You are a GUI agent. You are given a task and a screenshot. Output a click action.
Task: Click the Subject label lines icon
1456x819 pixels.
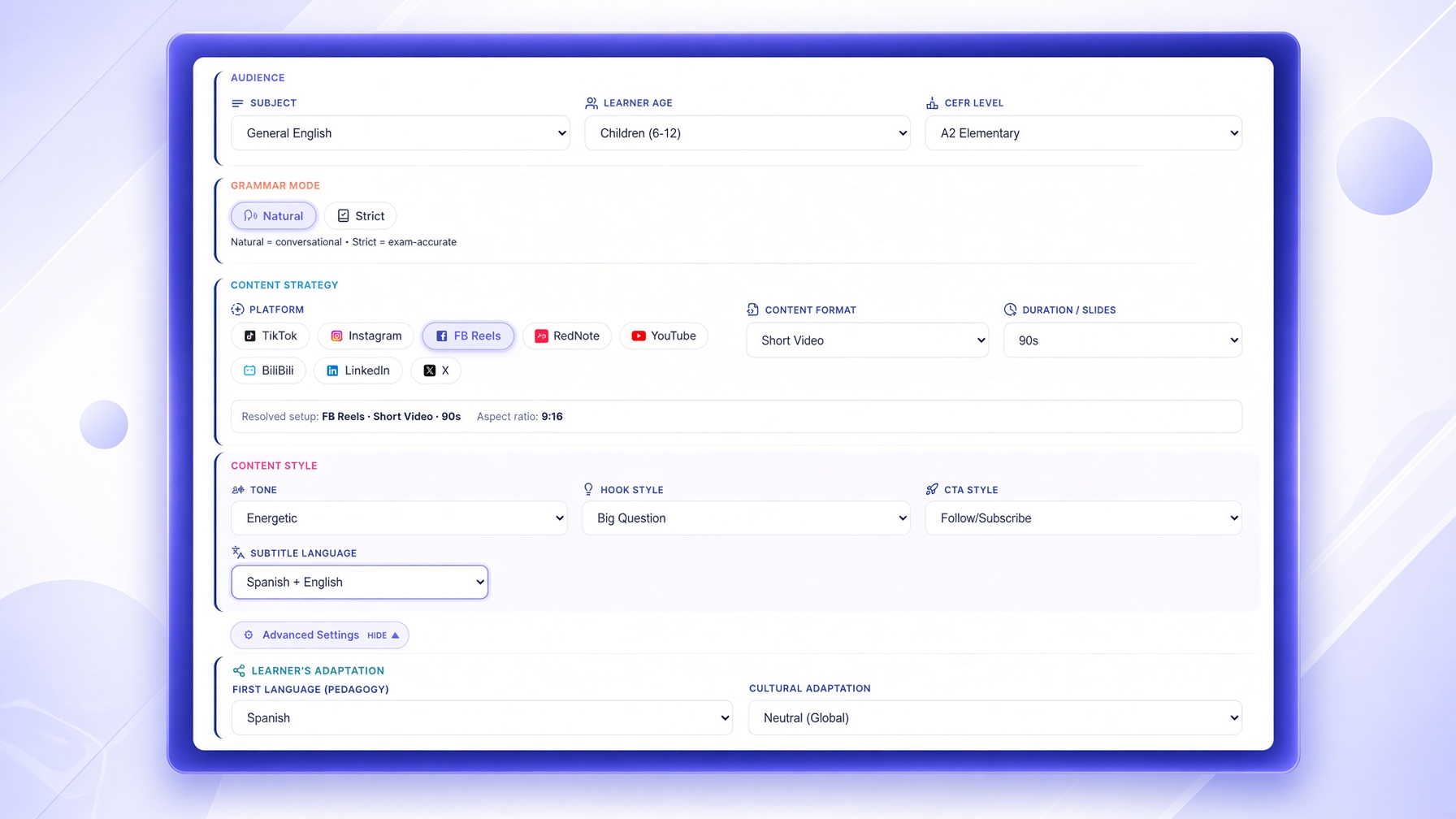pos(237,103)
